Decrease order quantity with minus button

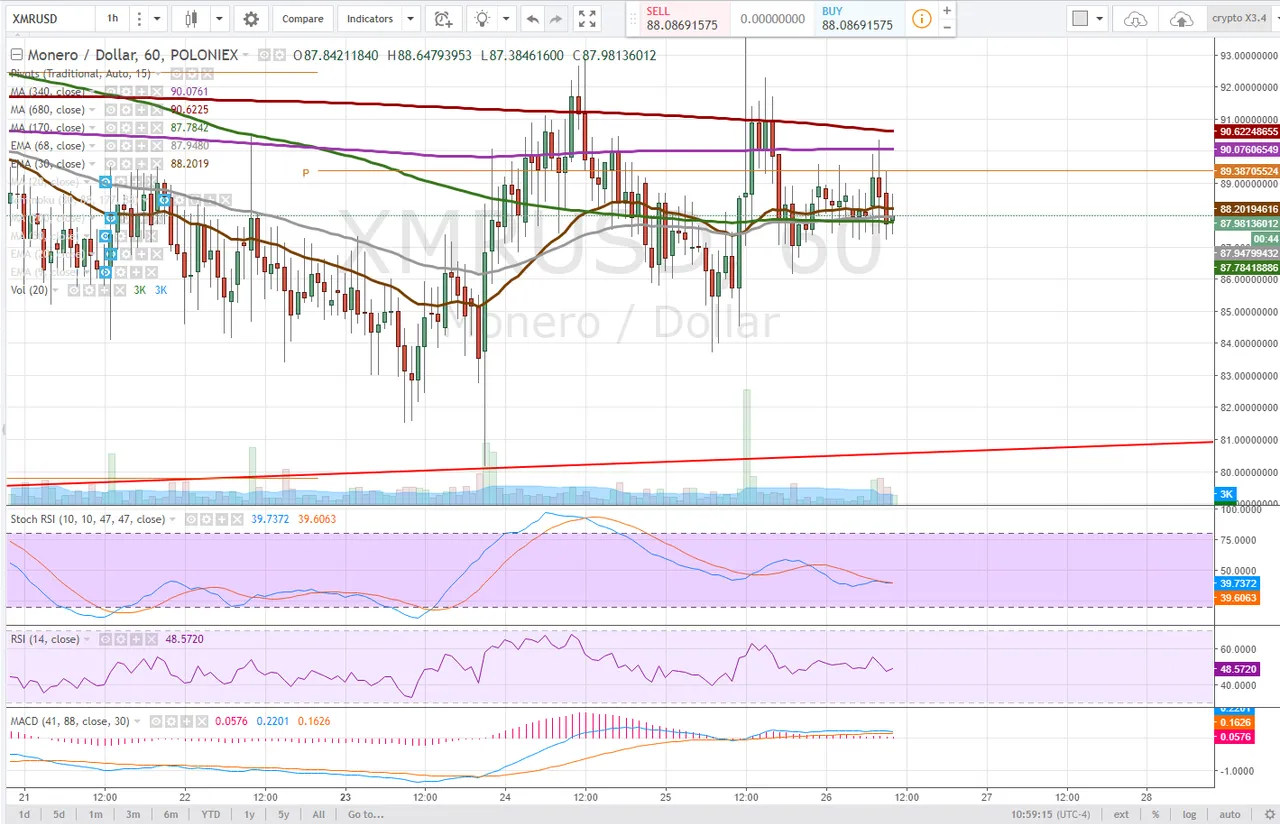(947, 28)
